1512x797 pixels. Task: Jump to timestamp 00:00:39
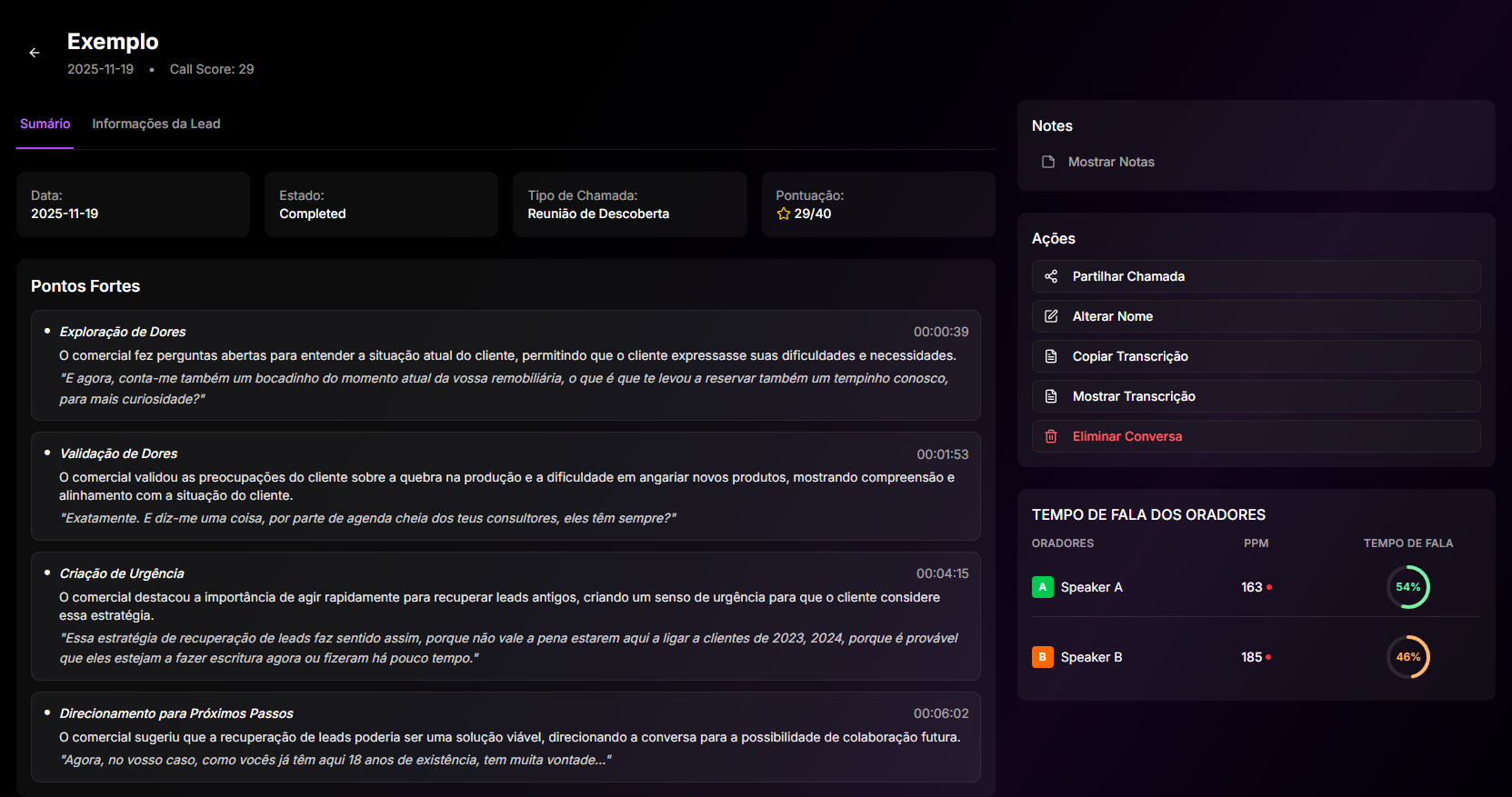941,332
